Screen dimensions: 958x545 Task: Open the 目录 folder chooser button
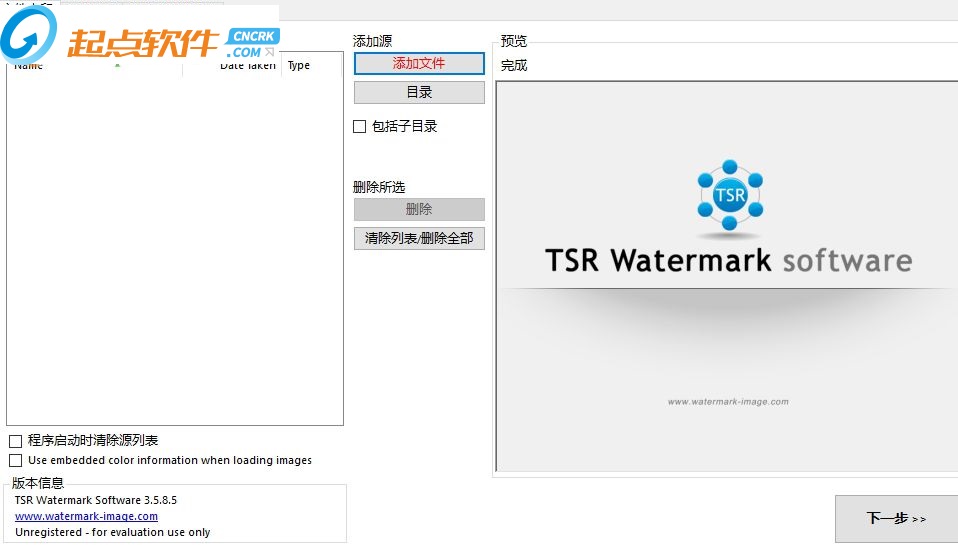[x=419, y=93]
